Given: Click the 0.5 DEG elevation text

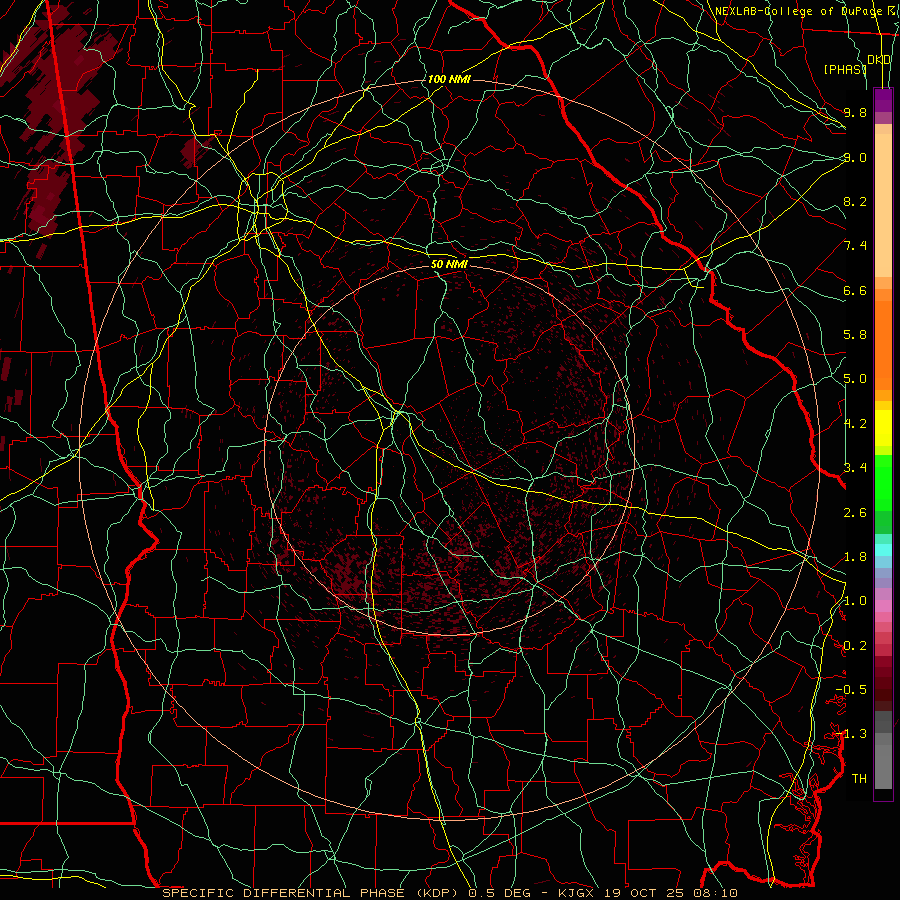Looking at the screenshot, I should pyautogui.click(x=502, y=893).
